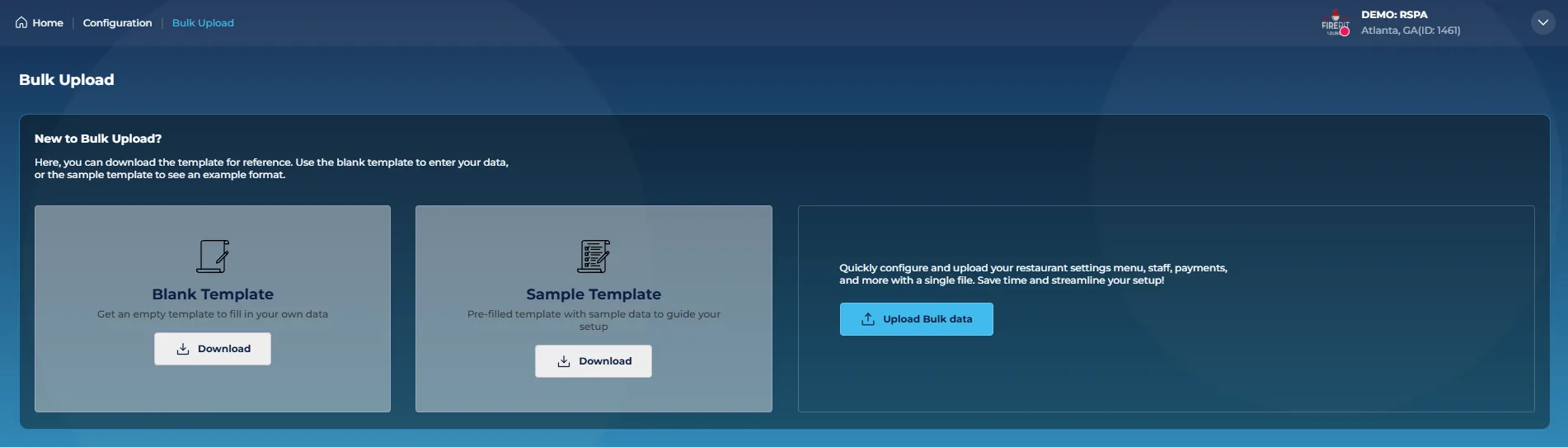
Task: Expand the account dropdown chevron
Action: (1542, 22)
